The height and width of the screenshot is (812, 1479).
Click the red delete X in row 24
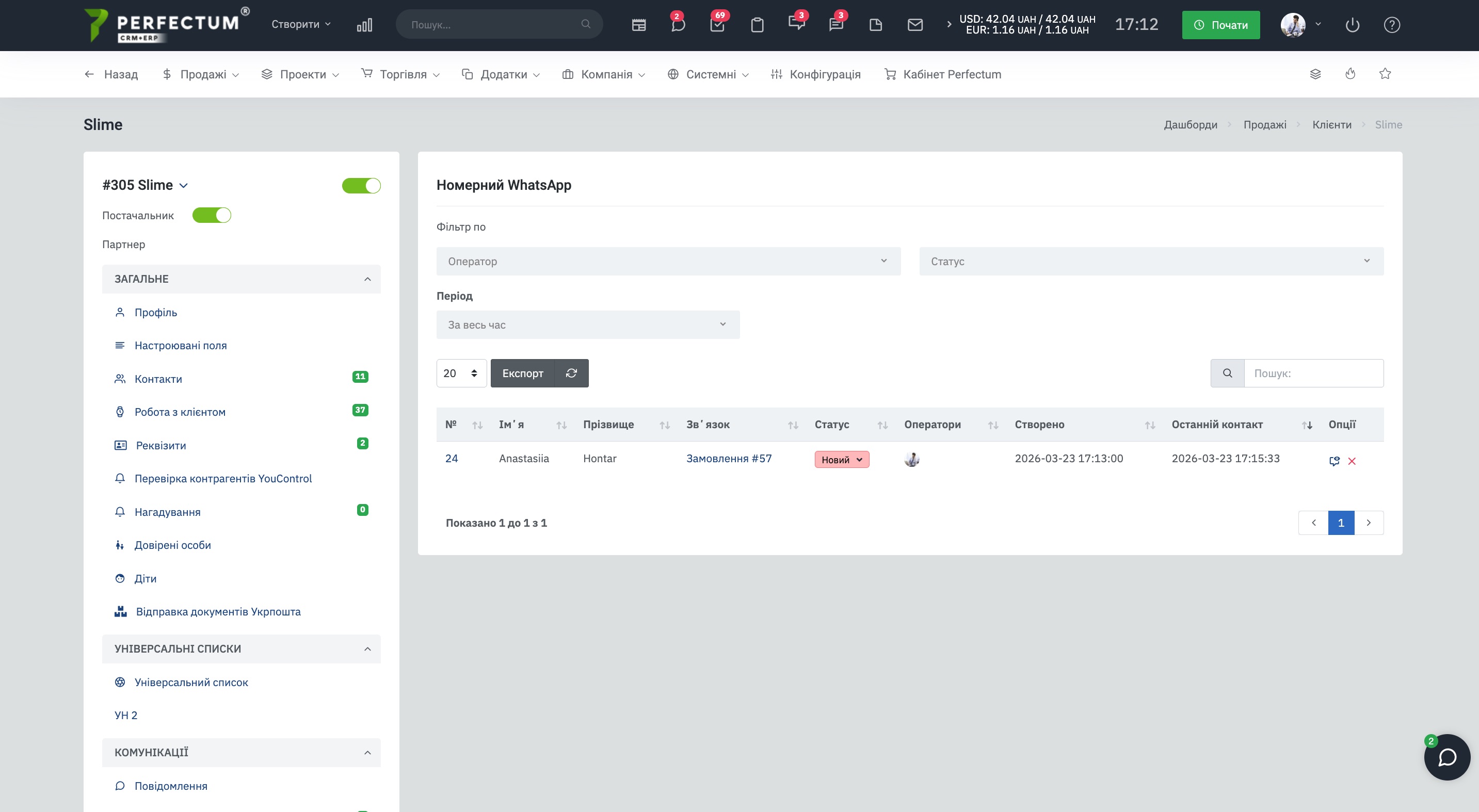click(x=1352, y=461)
